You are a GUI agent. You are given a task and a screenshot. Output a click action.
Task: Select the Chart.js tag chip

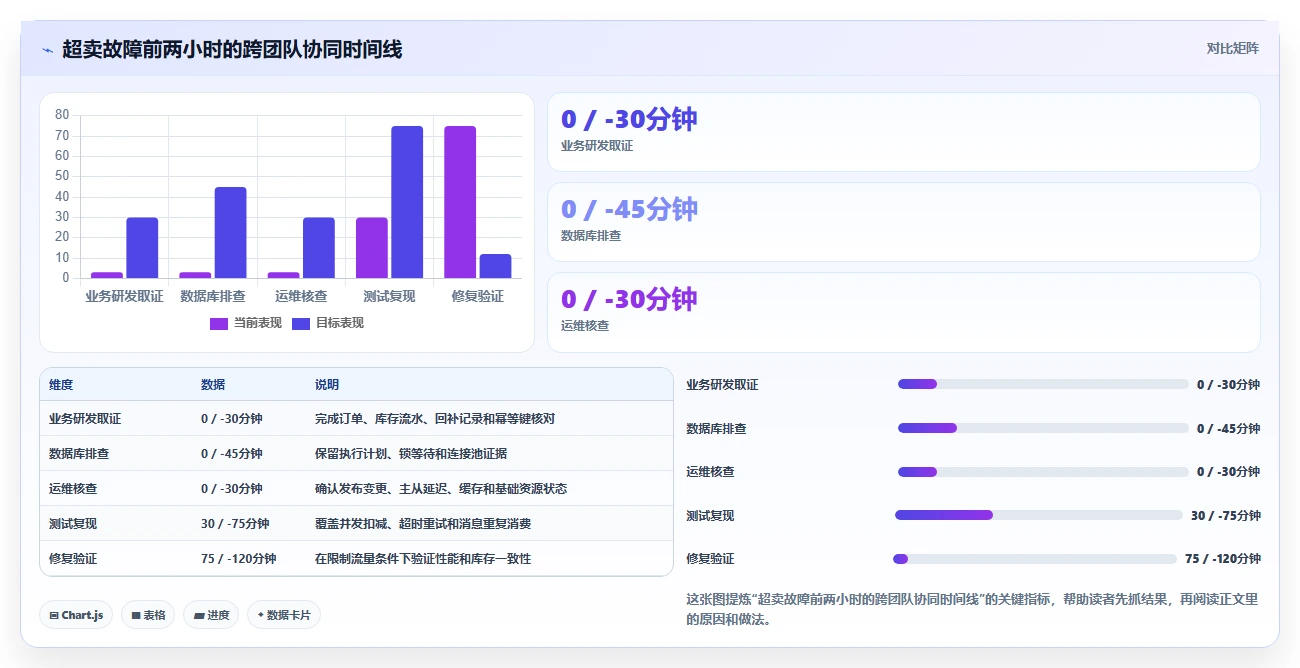pos(77,615)
